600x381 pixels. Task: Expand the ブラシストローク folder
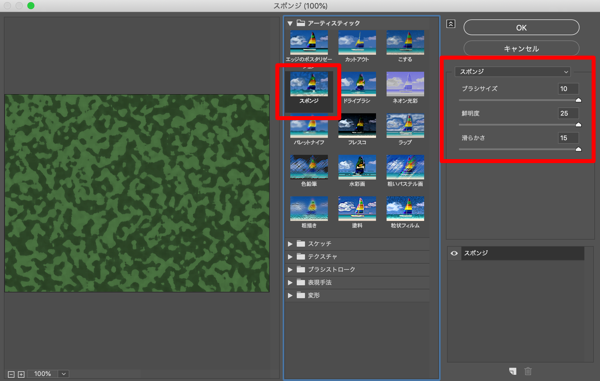point(290,270)
